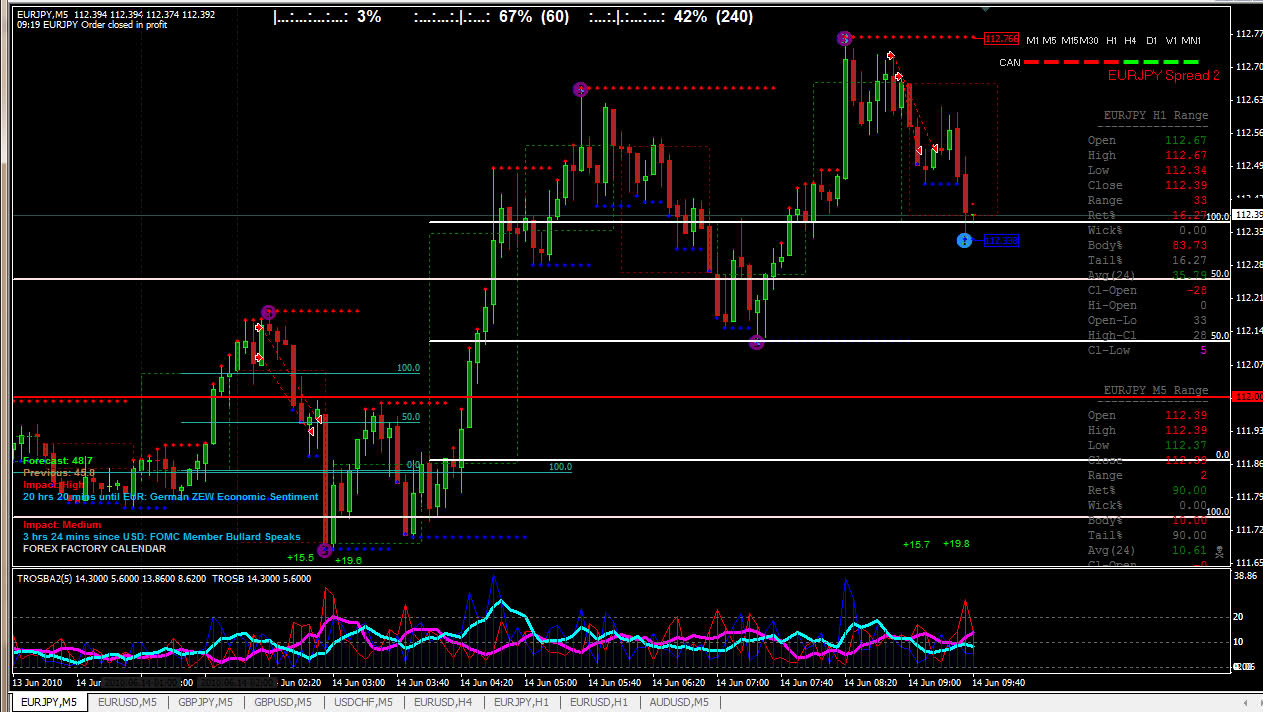Select the red 112.766 price label box
This screenshot has height=712, width=1263.
[x=1001, y=38]
